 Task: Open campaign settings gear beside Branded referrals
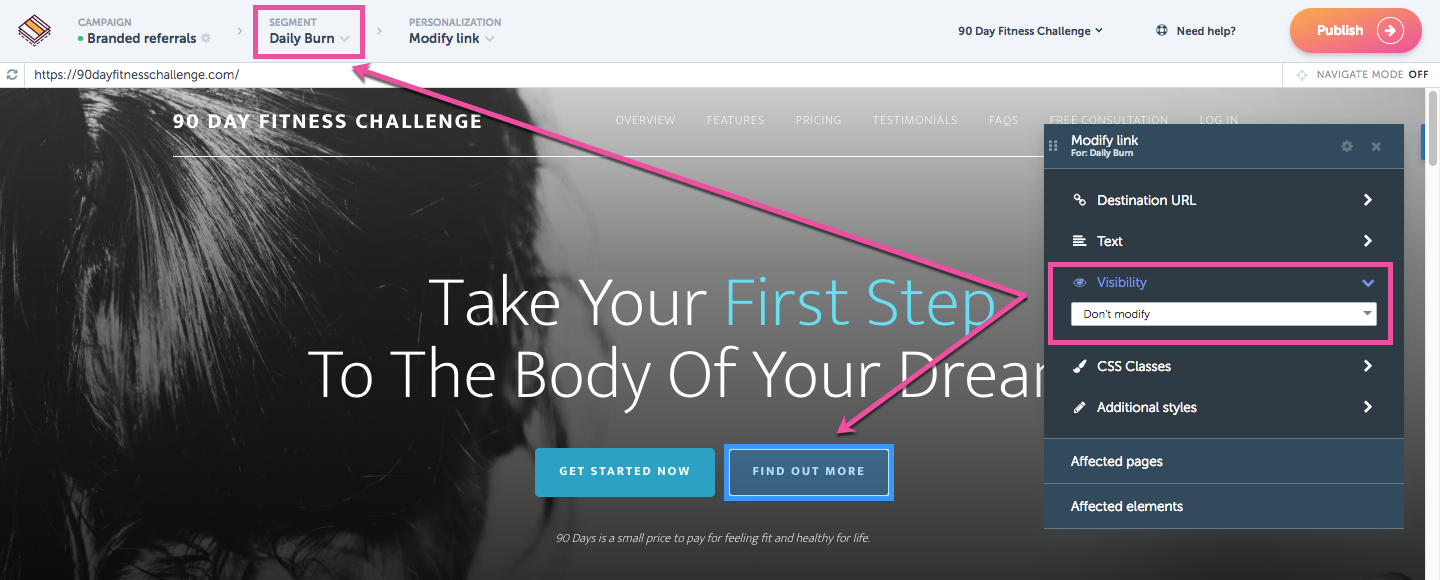[206, 38]
